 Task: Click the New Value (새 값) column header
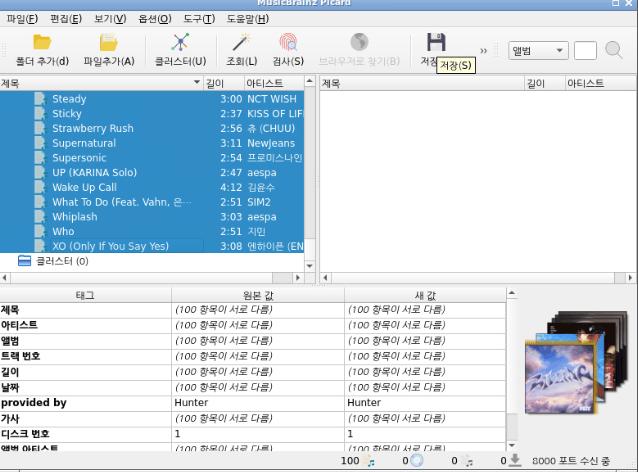(423, 295)
